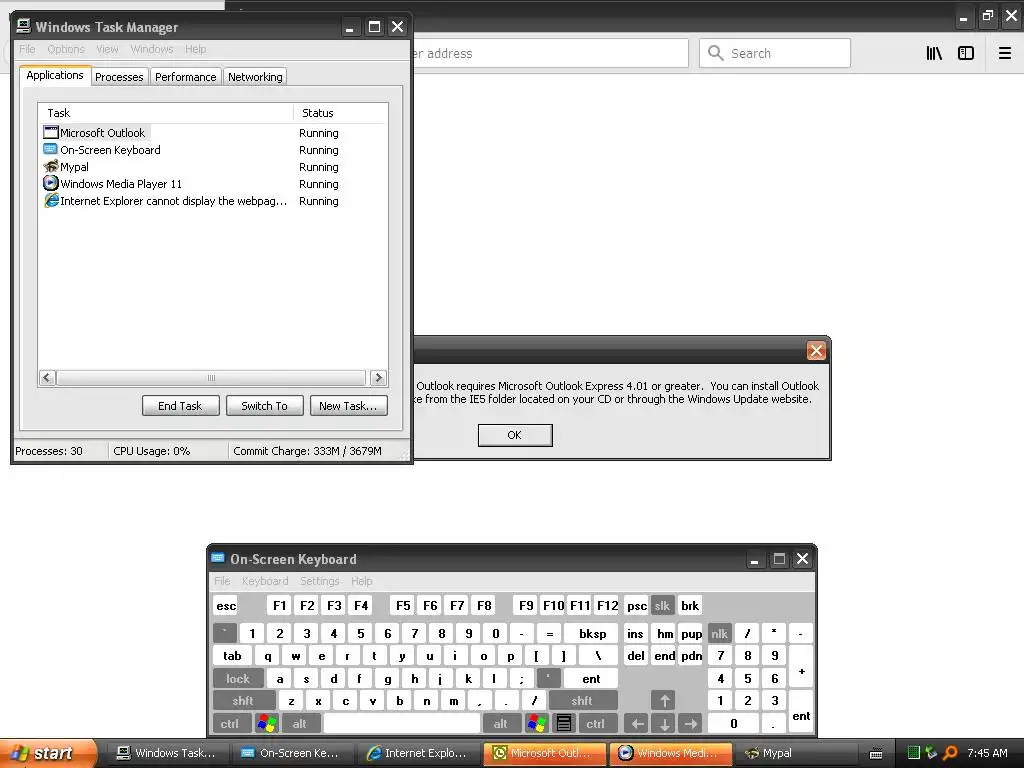
Task: Click the browser address bar
Action: pos(549,53)
